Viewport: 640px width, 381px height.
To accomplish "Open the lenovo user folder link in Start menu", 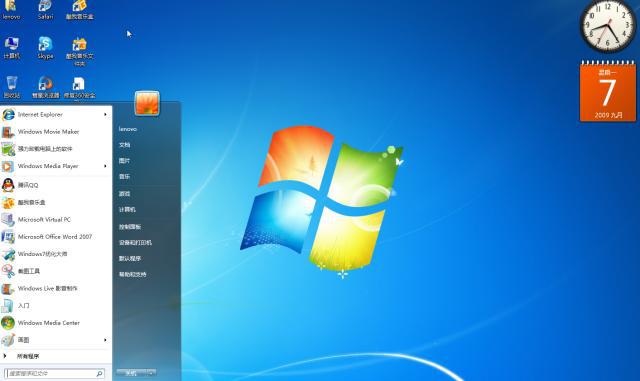I will (x=128, y=129).
